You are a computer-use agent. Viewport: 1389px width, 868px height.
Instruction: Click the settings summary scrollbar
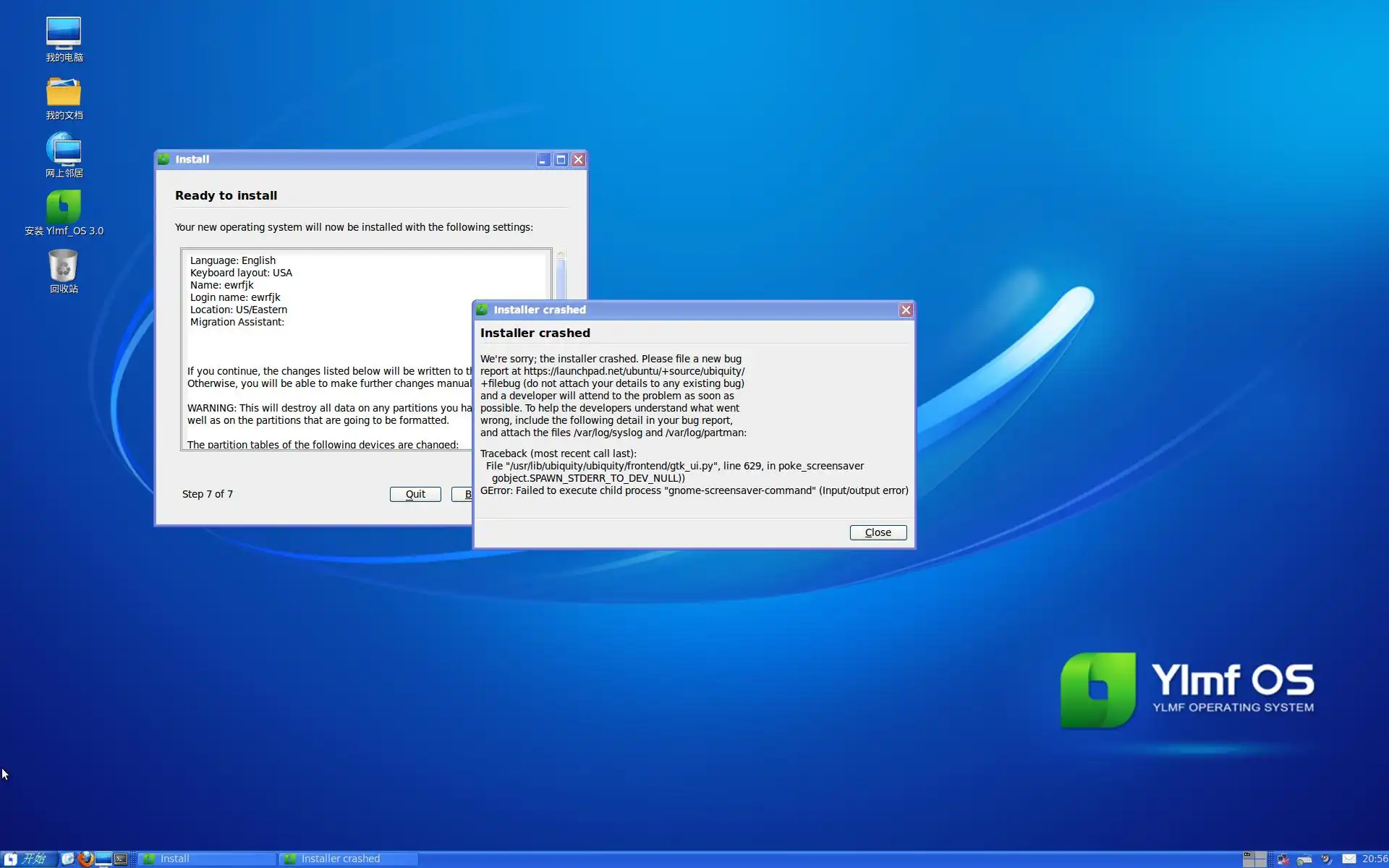561,278
